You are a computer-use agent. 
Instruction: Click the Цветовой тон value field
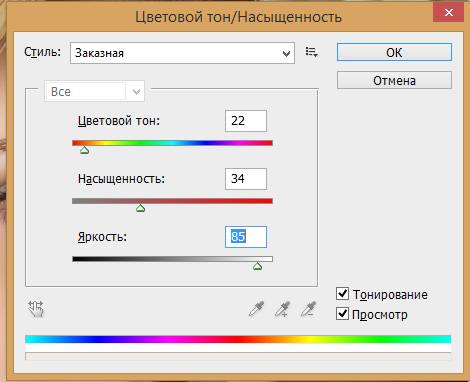click(246, 121)
